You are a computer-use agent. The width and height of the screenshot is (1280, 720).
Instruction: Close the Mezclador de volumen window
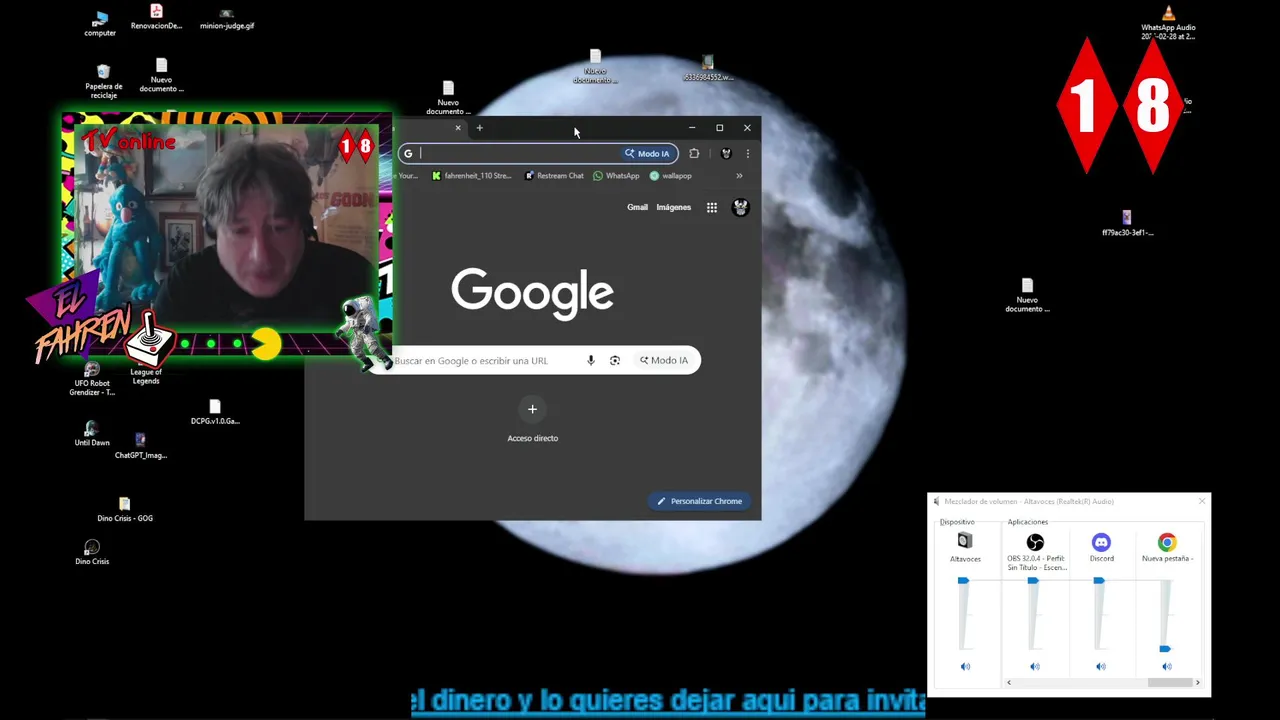pyautogui.click(x=1202, y=501)
